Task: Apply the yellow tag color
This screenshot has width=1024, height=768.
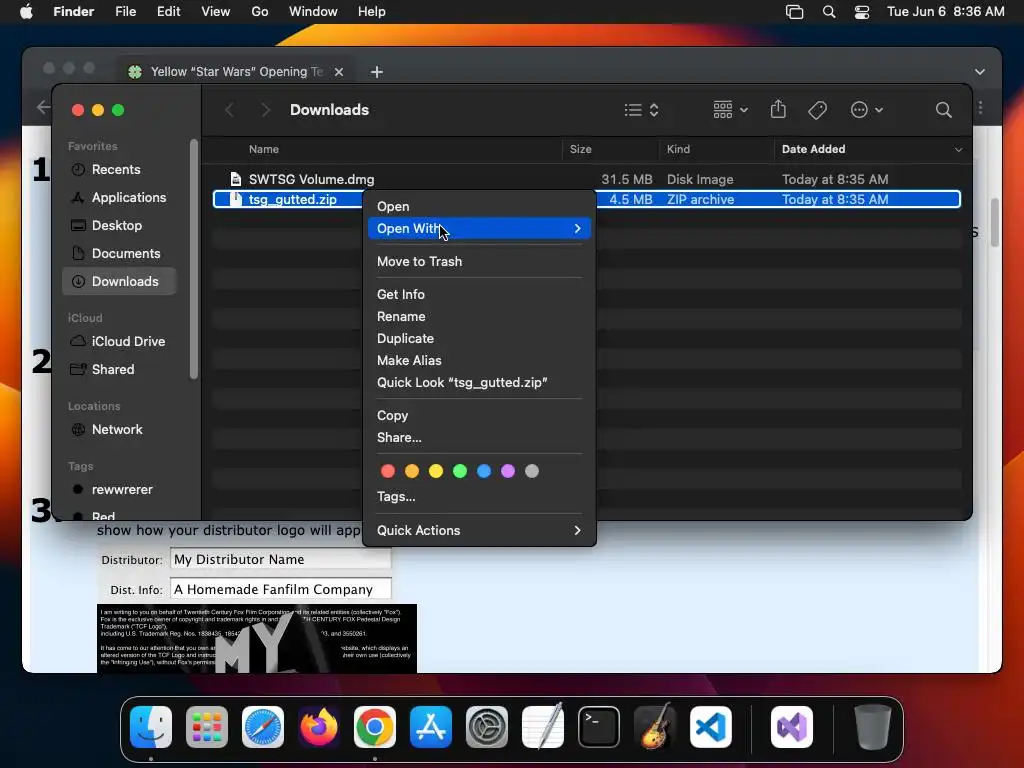Action: click(436, 472)
